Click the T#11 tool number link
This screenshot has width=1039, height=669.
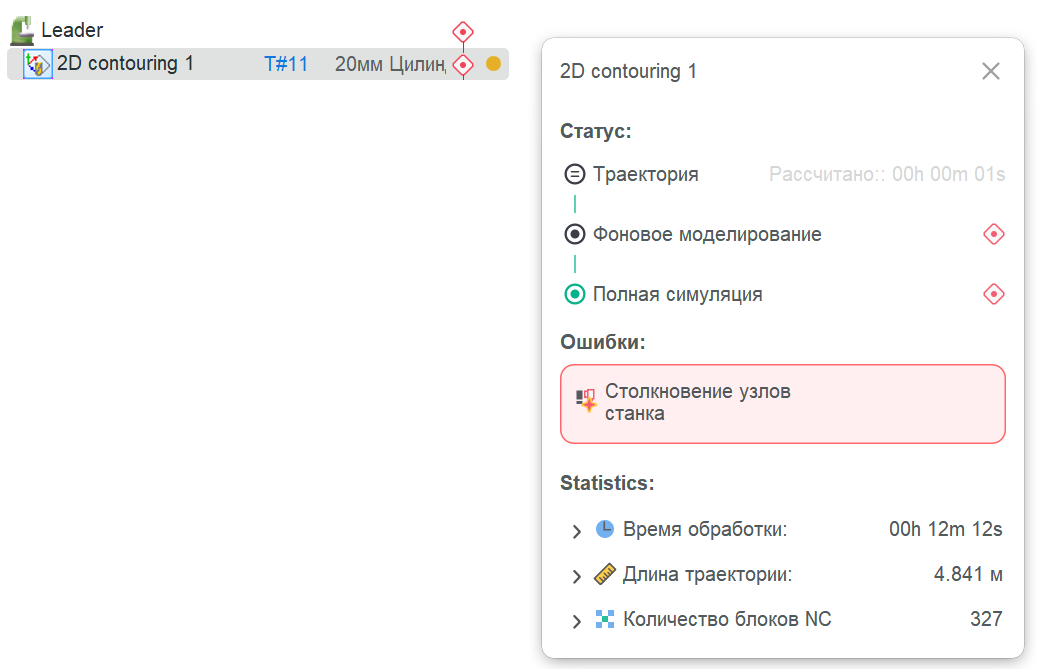point(286,65)
